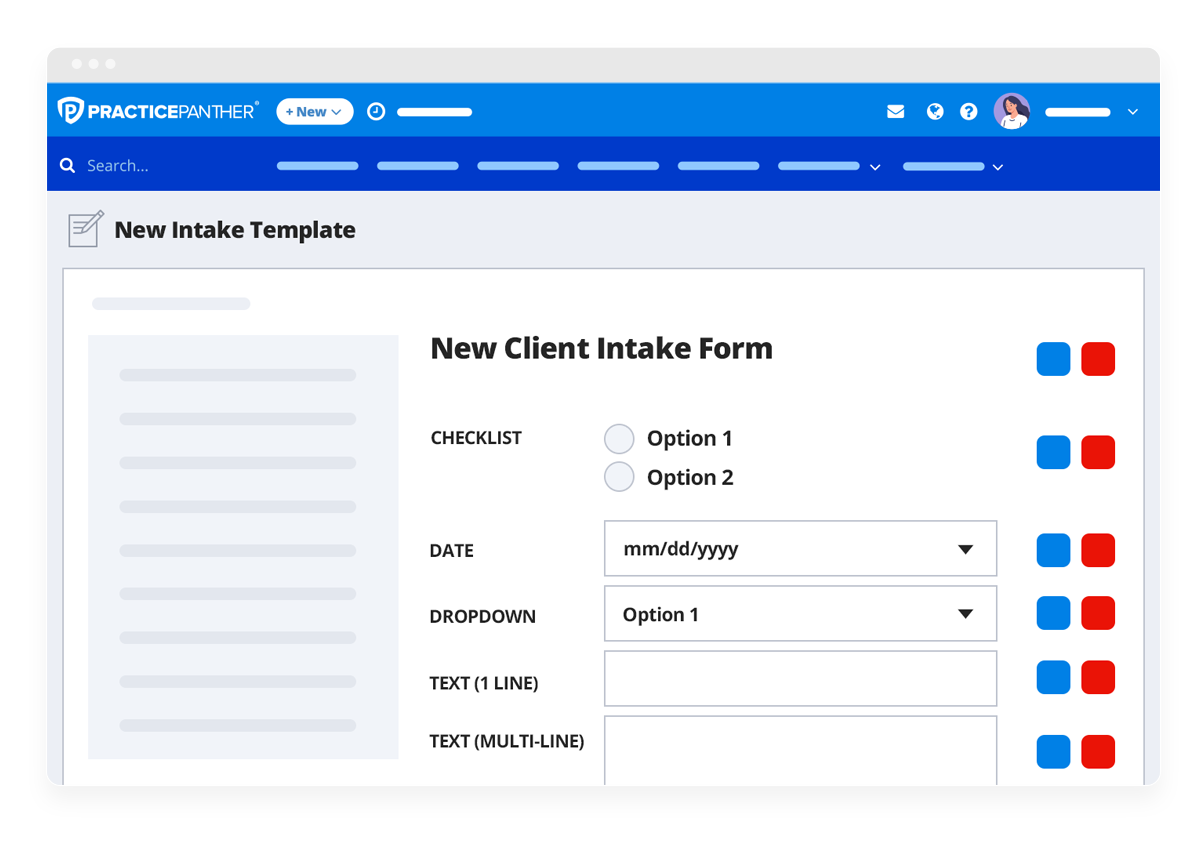
Task: Click the user avatar picture
Action: pos(1011,111)
